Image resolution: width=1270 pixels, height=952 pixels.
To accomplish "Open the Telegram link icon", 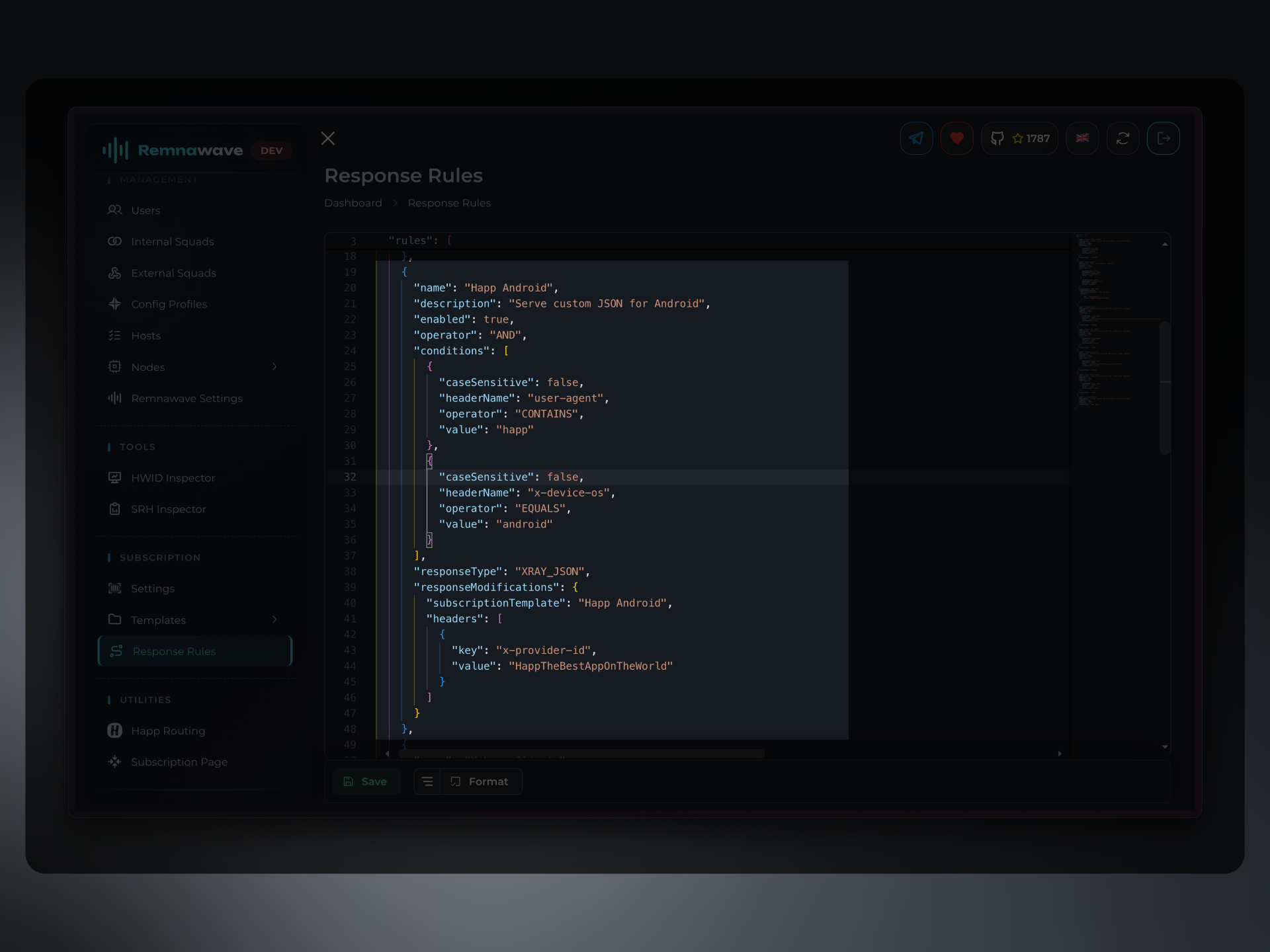I will [916, 138].
